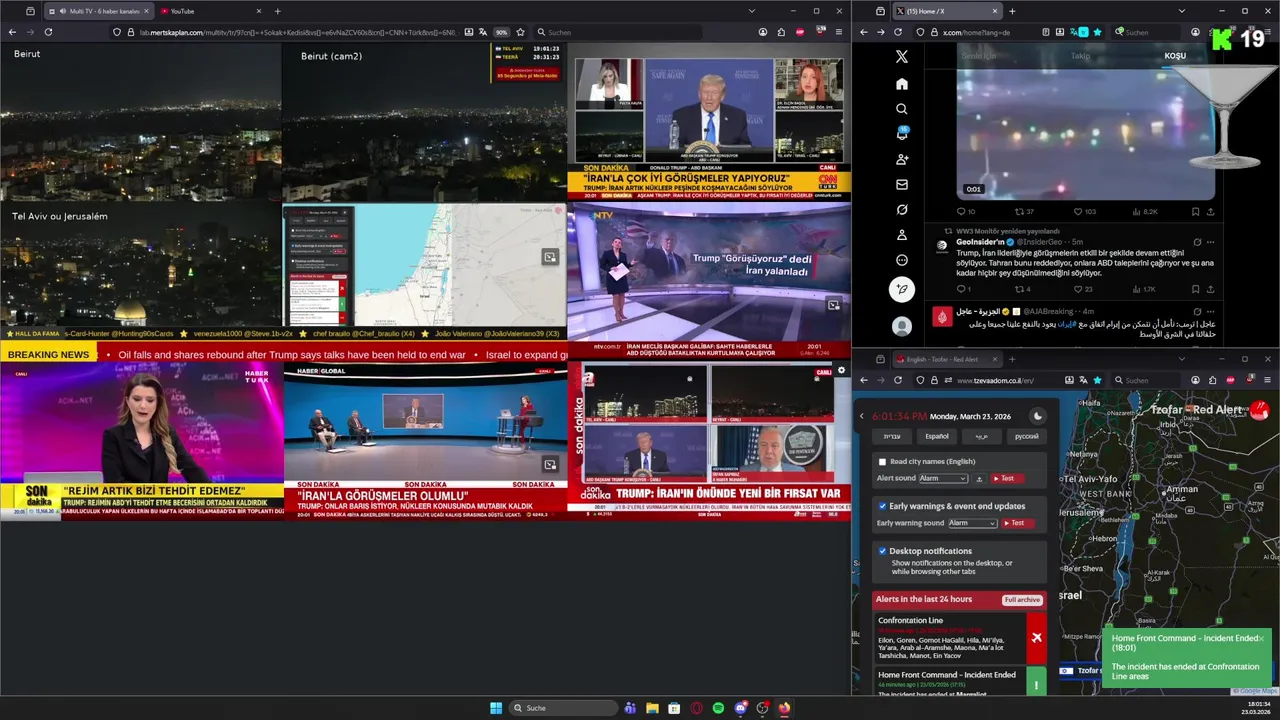Image resolution: width=1280 pixels, height=720 pixels.
Task: Click Test button beside Early warning sound
Action: (x=1017, y=523)
